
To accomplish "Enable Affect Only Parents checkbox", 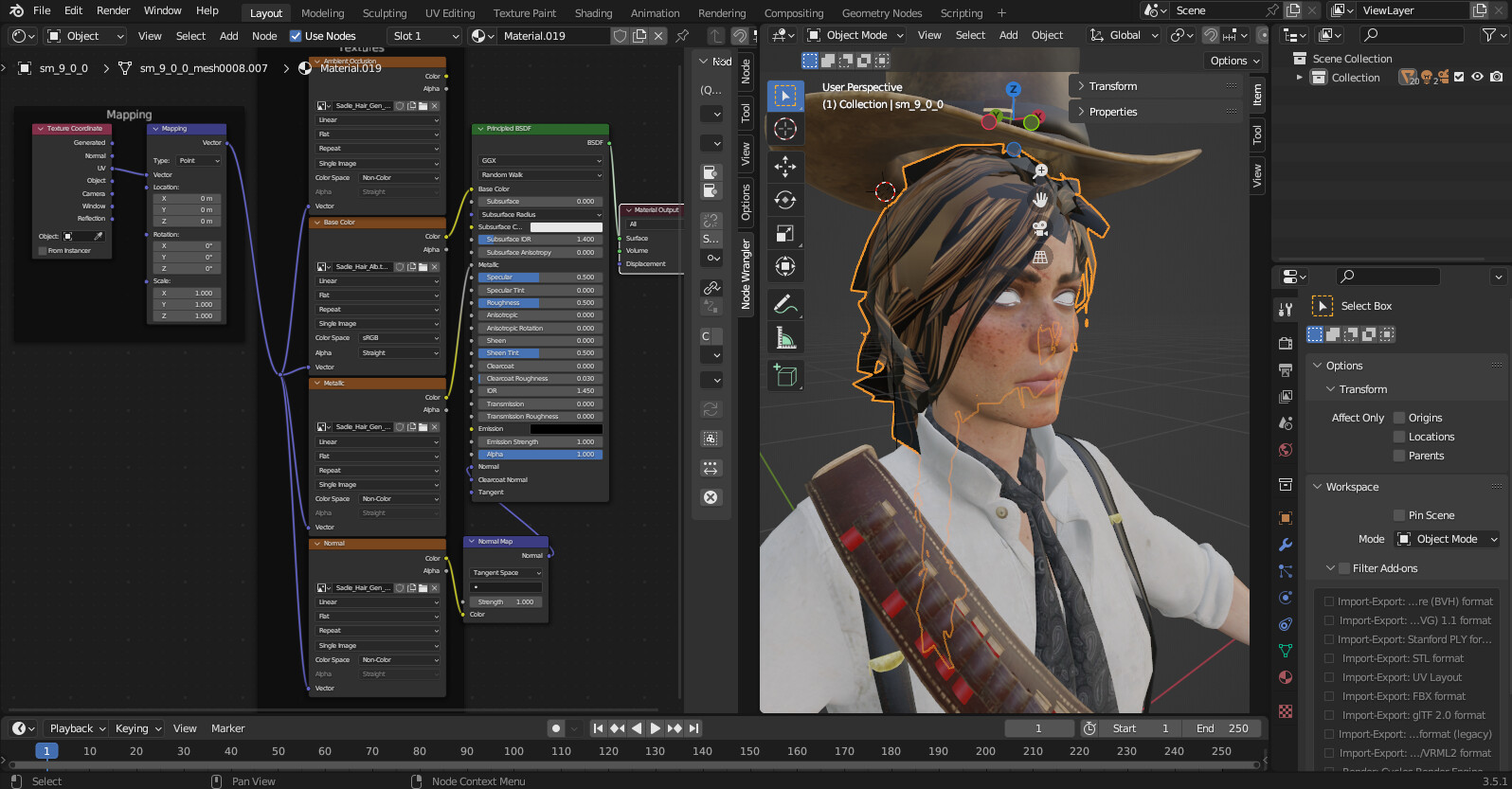I will tap(1398, 456).
